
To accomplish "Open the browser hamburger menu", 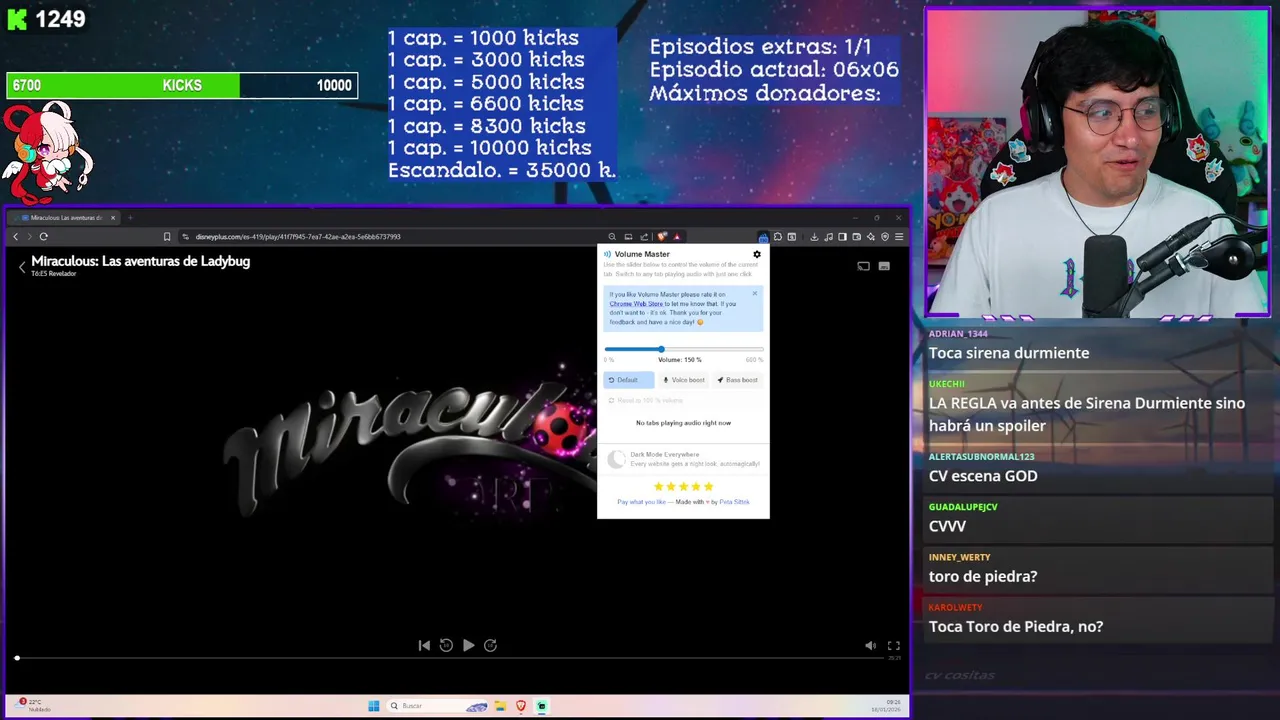I will [899, 237].
